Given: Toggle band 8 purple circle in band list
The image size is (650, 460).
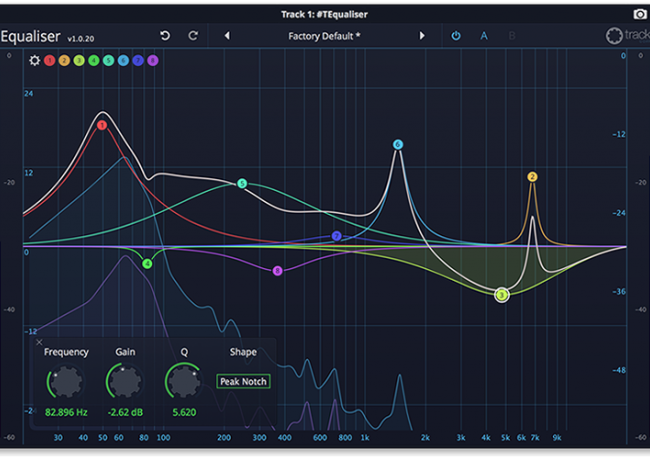Looking at the screenshot, I should 153,61.
